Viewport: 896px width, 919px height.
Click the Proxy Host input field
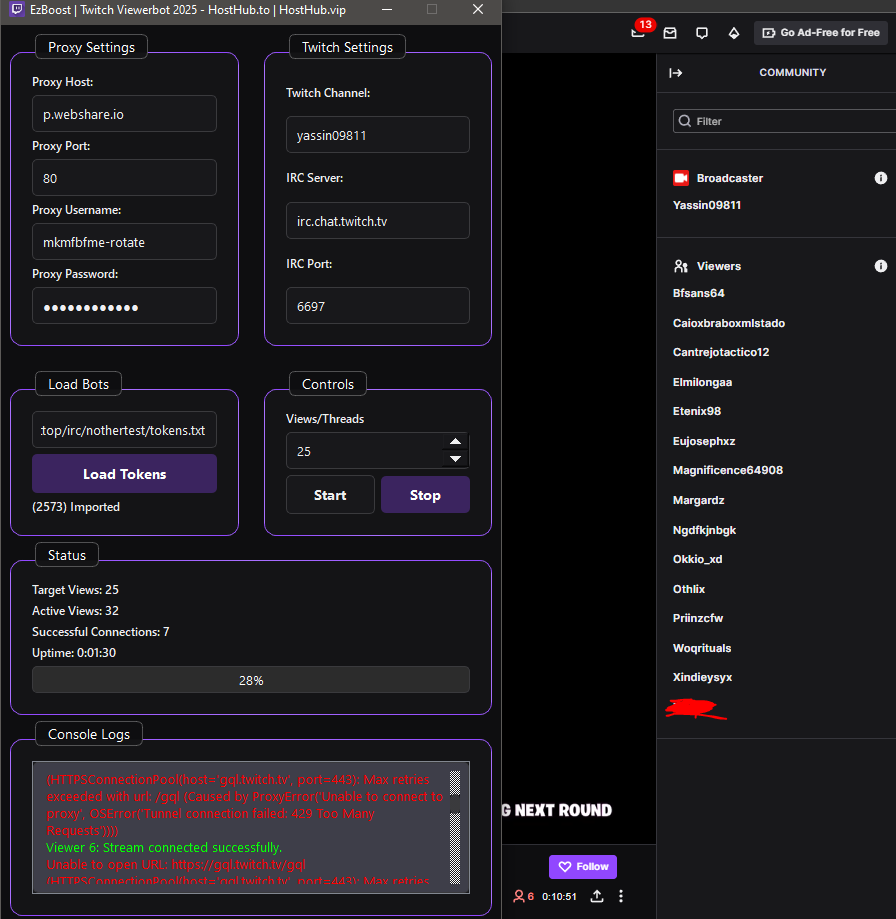tap(124, 114)
